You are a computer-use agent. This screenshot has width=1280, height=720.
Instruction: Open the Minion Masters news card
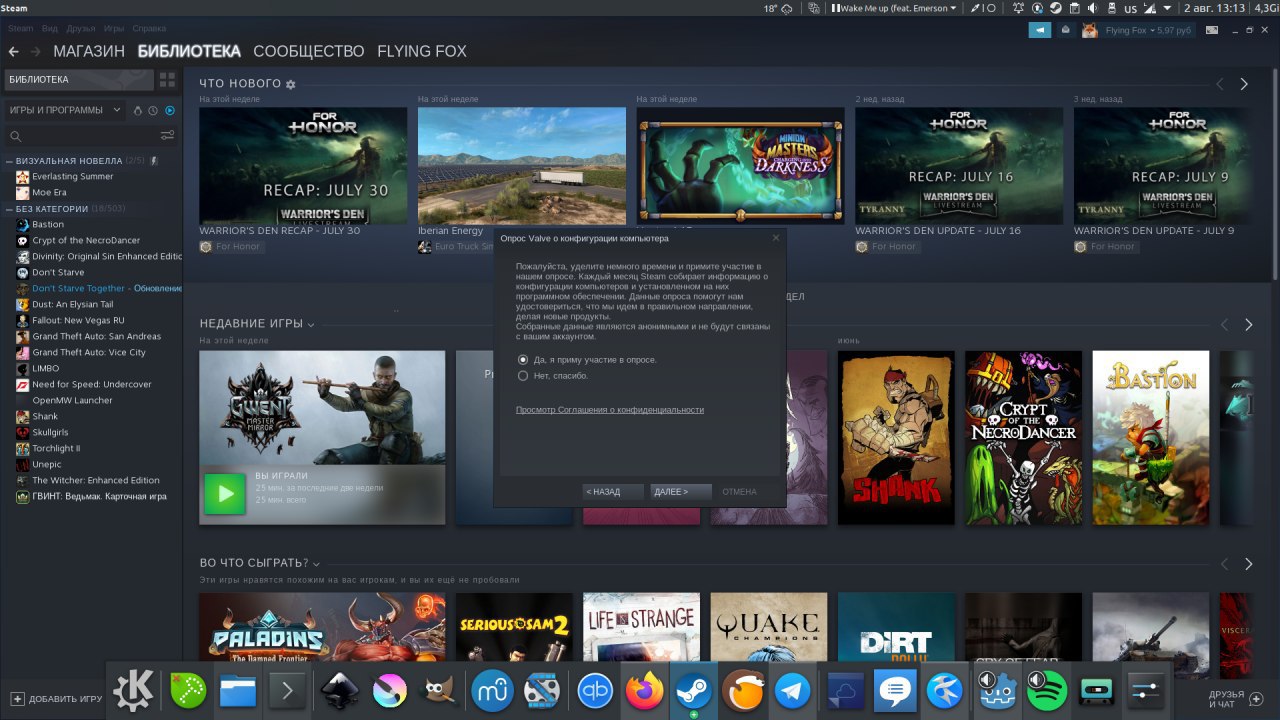[740, 167]
